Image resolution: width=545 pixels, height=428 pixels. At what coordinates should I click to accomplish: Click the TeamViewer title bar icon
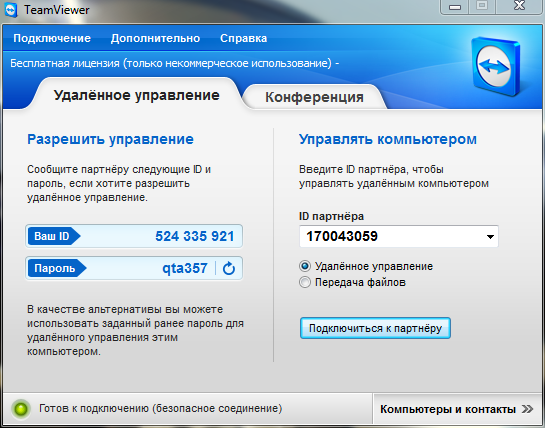[x=11, y=10]
